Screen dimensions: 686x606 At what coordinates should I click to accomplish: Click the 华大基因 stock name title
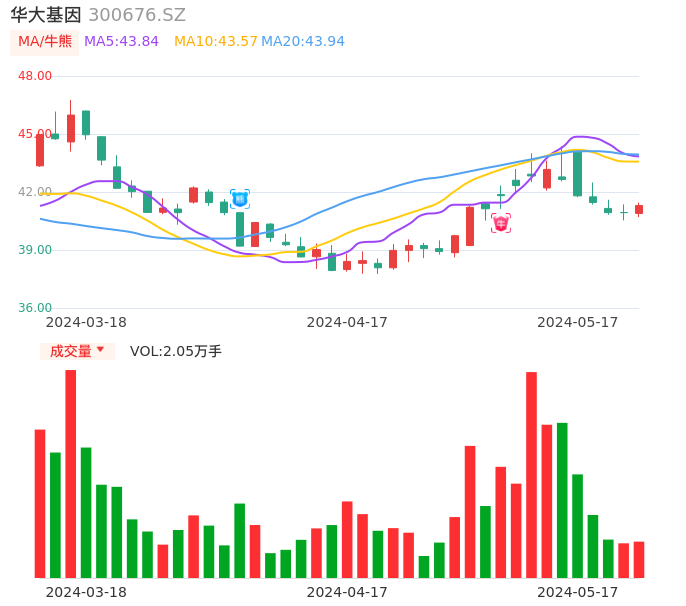pos(46,15)
